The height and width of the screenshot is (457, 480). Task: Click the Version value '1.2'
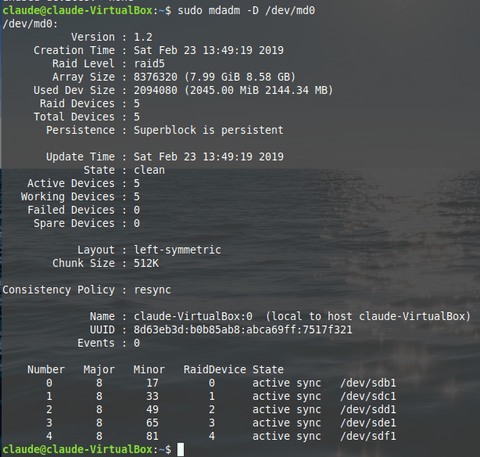point(143,37)
